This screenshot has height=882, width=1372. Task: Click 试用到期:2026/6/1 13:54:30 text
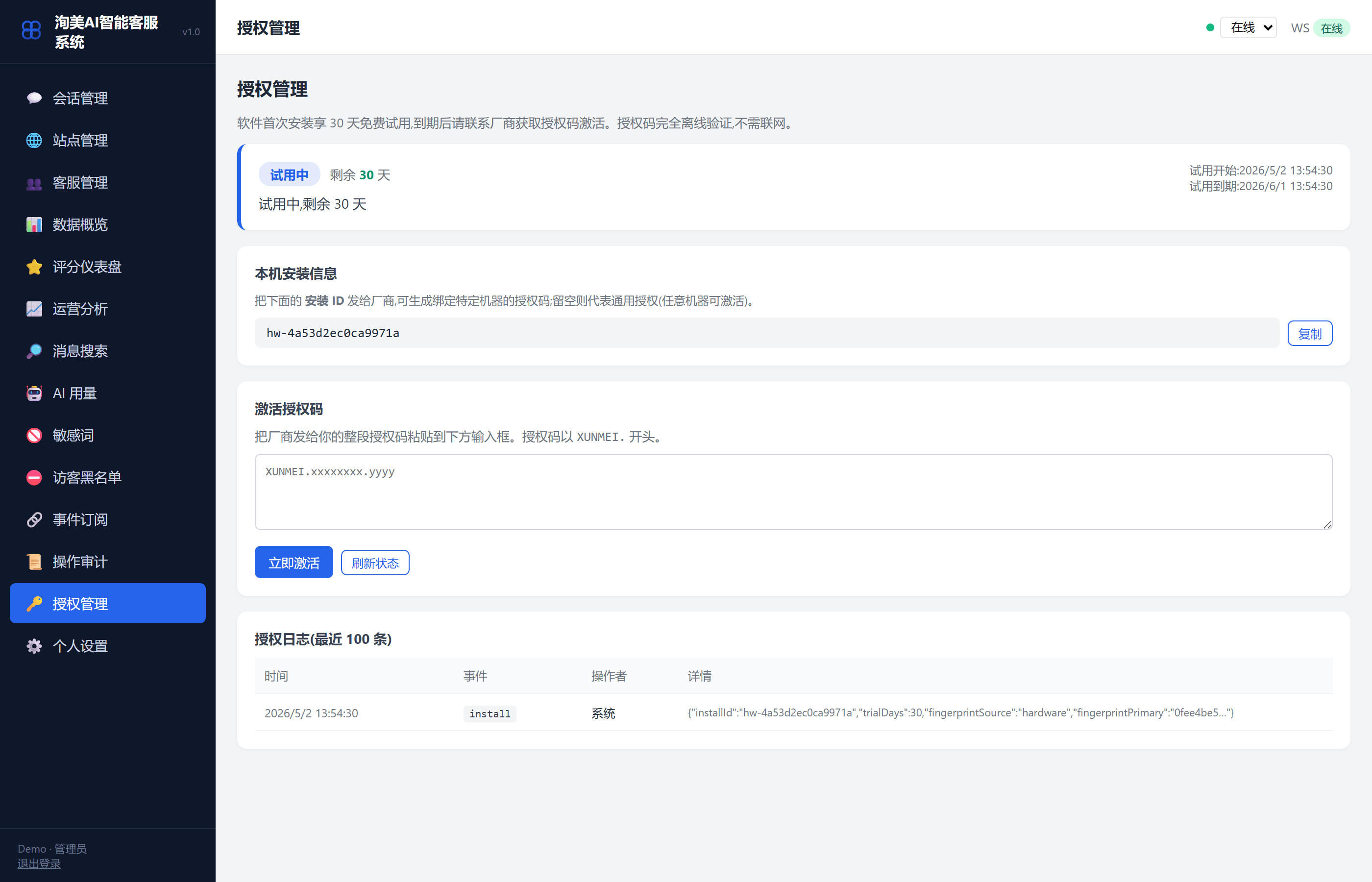tap(1261, 186)
